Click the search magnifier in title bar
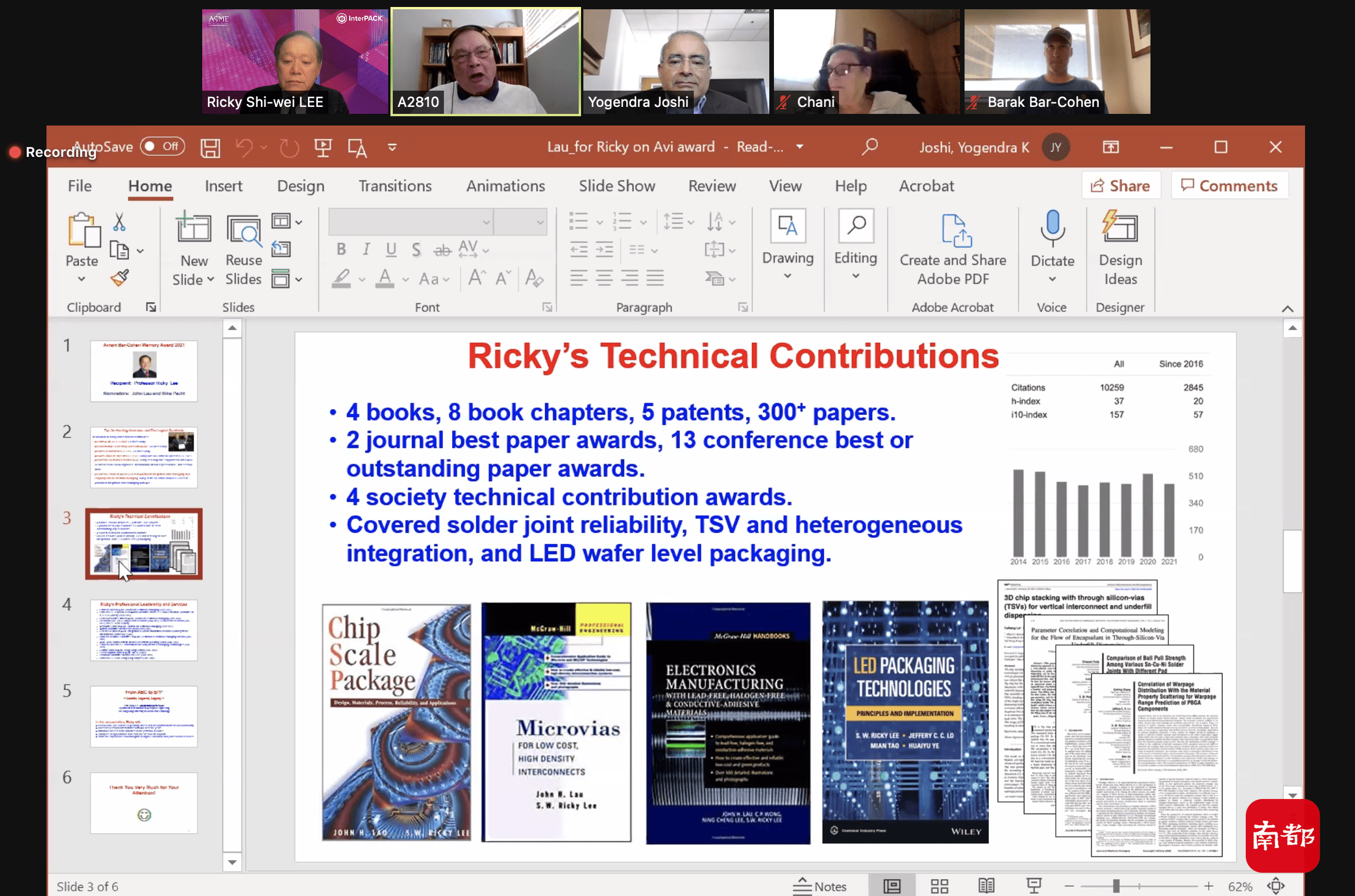This screenshot has height=896, width=1355. pos(869,146)
